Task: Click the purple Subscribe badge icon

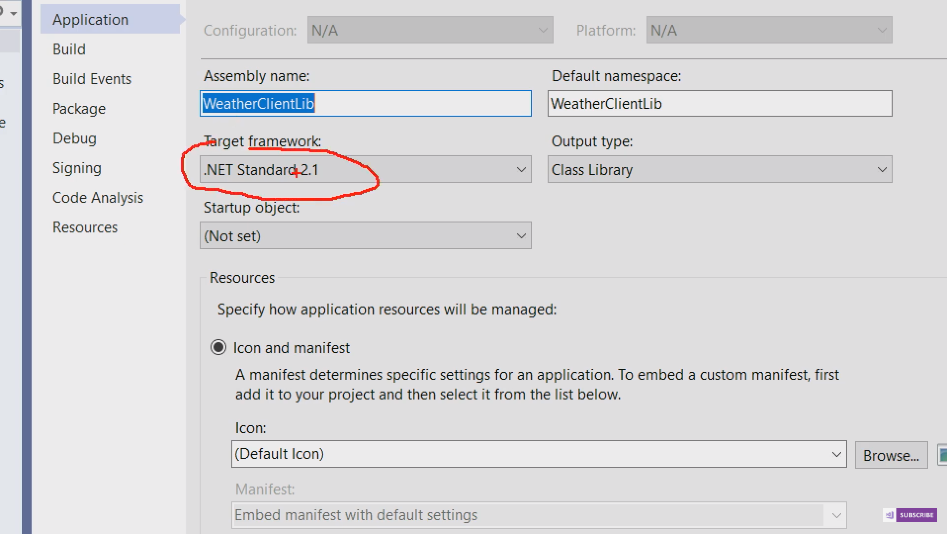Action: tap(910, 515)
